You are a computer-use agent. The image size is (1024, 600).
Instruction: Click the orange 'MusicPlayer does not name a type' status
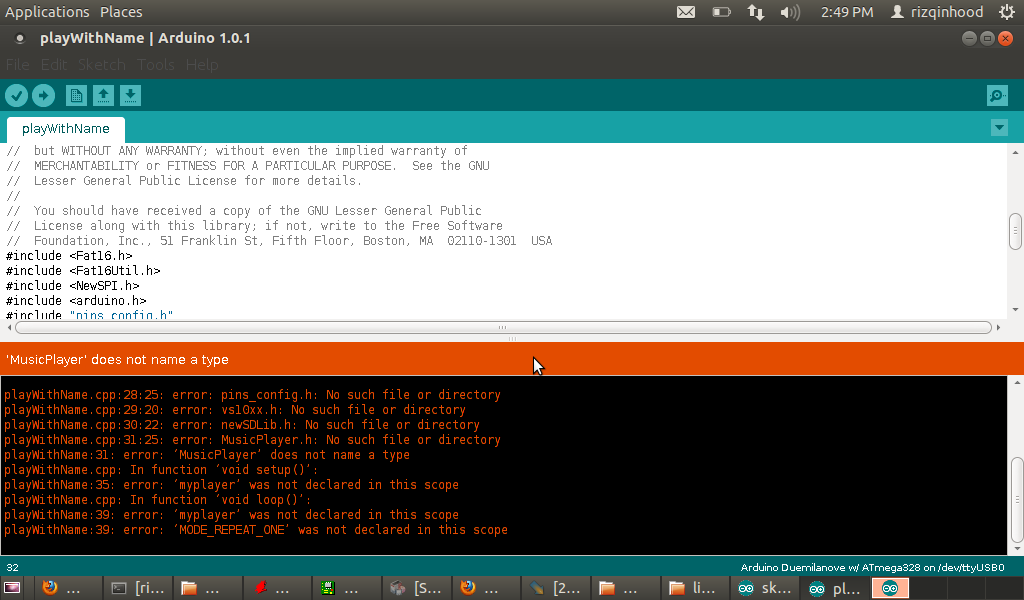pos(117,360)
